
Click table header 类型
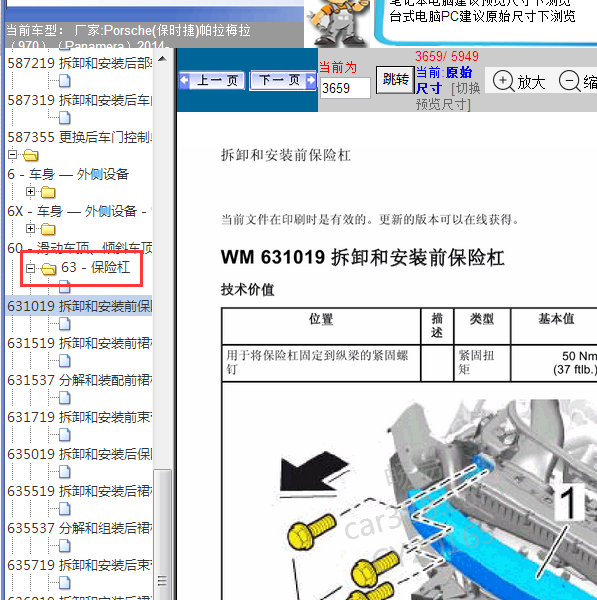[x=482, y=319]
